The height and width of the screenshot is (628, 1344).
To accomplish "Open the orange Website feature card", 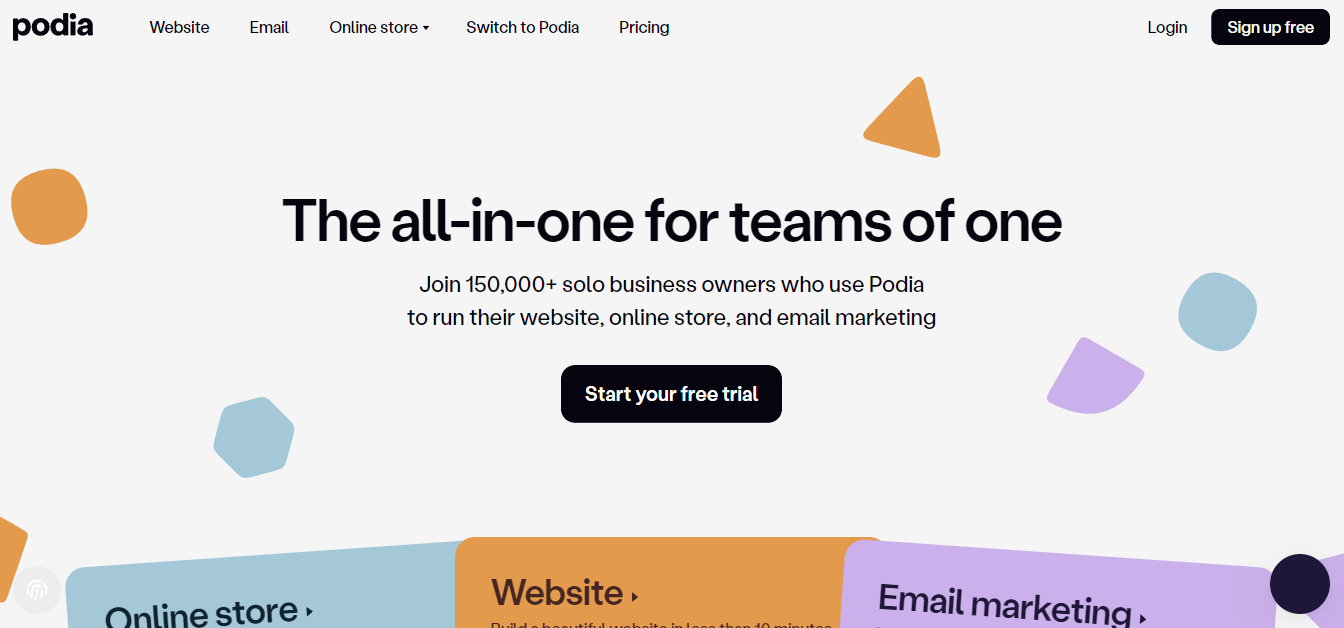I will pos(665,583).
